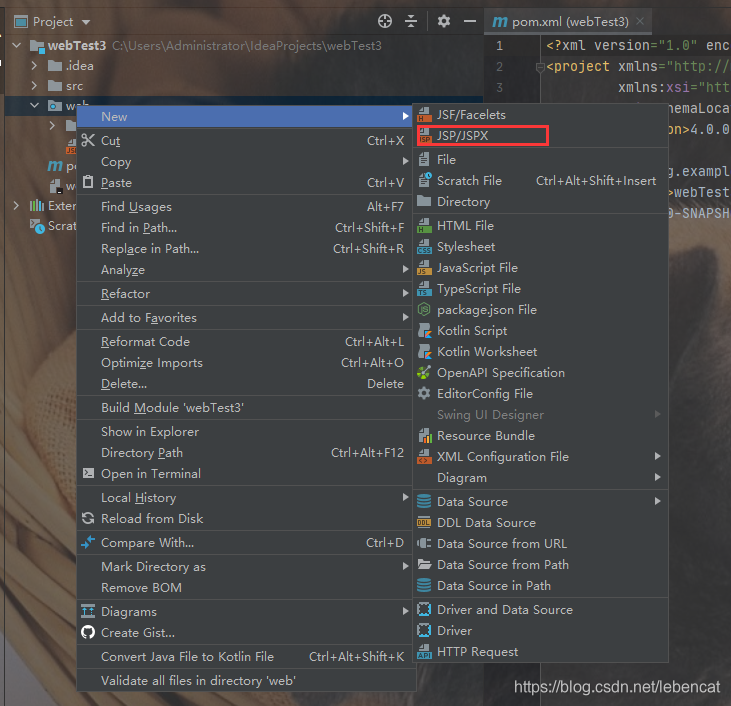Open the New submenu
The image size is (731, 706).
click(x=245, y=117)
